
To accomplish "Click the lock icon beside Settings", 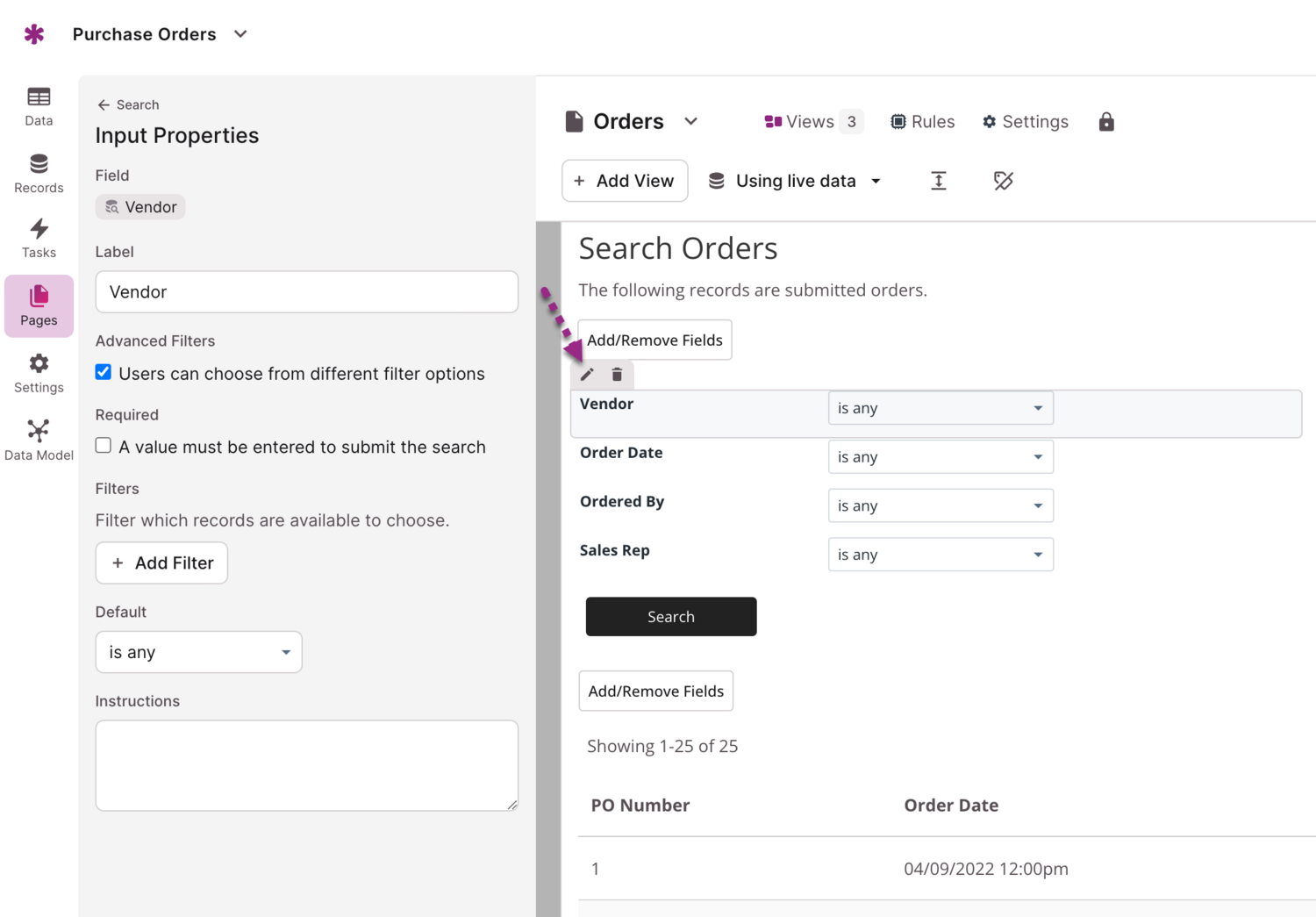I will pos(1105,122).
